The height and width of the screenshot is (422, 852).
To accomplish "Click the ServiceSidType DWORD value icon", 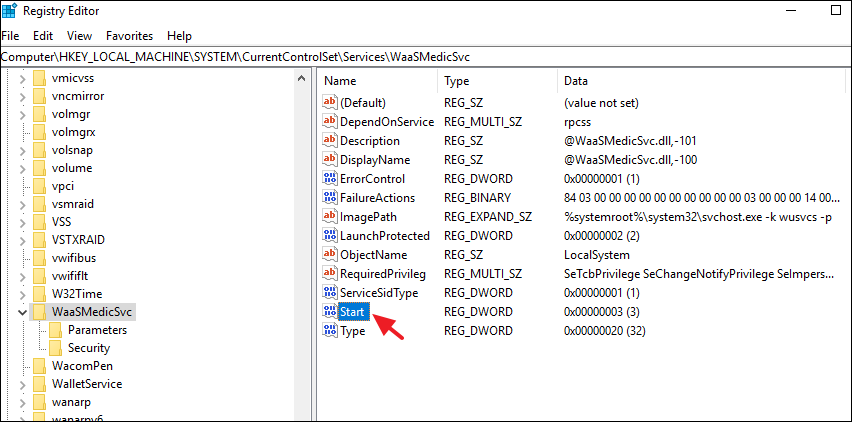I will pos(330,293).
